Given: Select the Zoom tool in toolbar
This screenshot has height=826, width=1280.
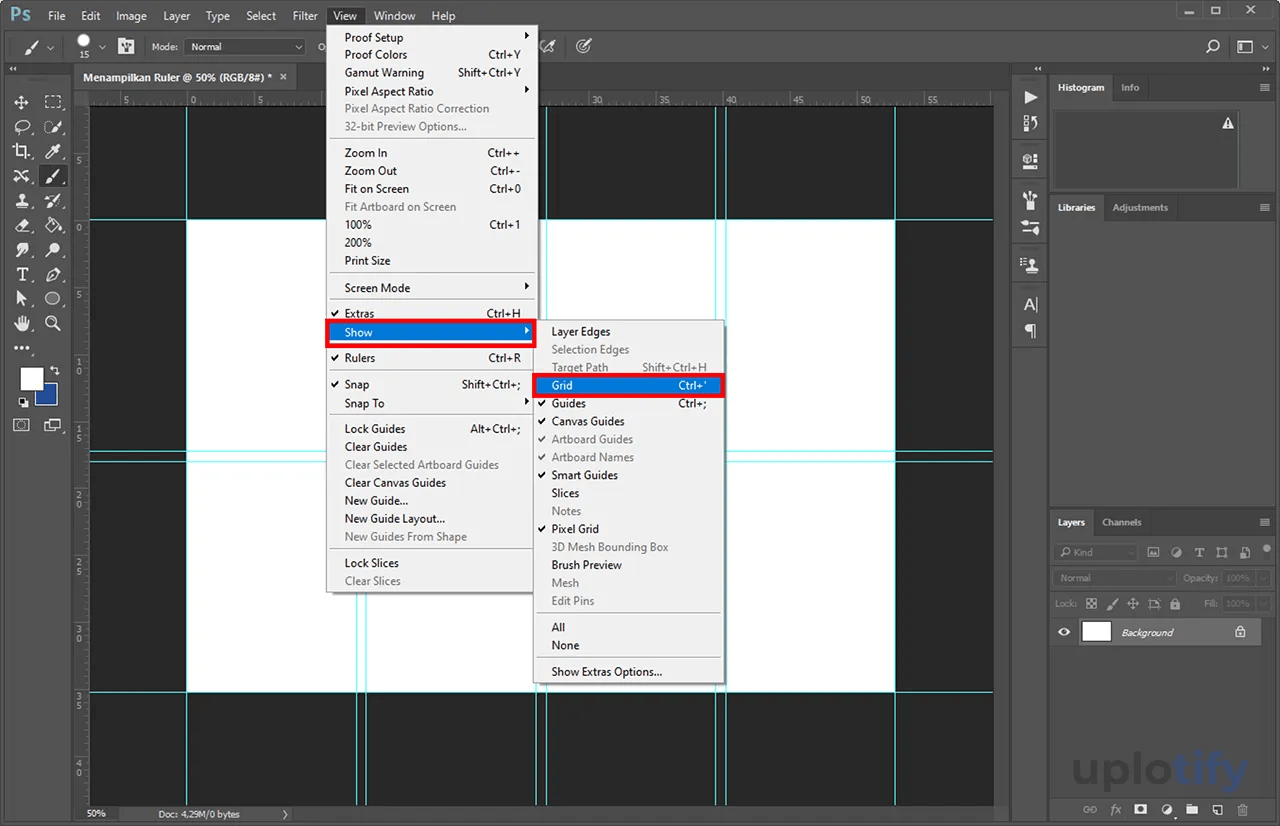Looking at the screenshot, I should tap(53, 323).
